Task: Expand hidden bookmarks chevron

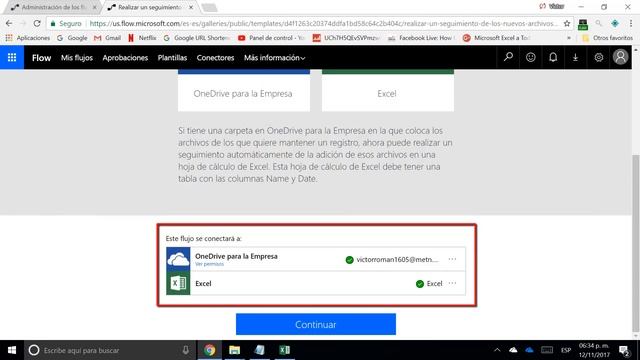Action: click(x=569, y=38)
